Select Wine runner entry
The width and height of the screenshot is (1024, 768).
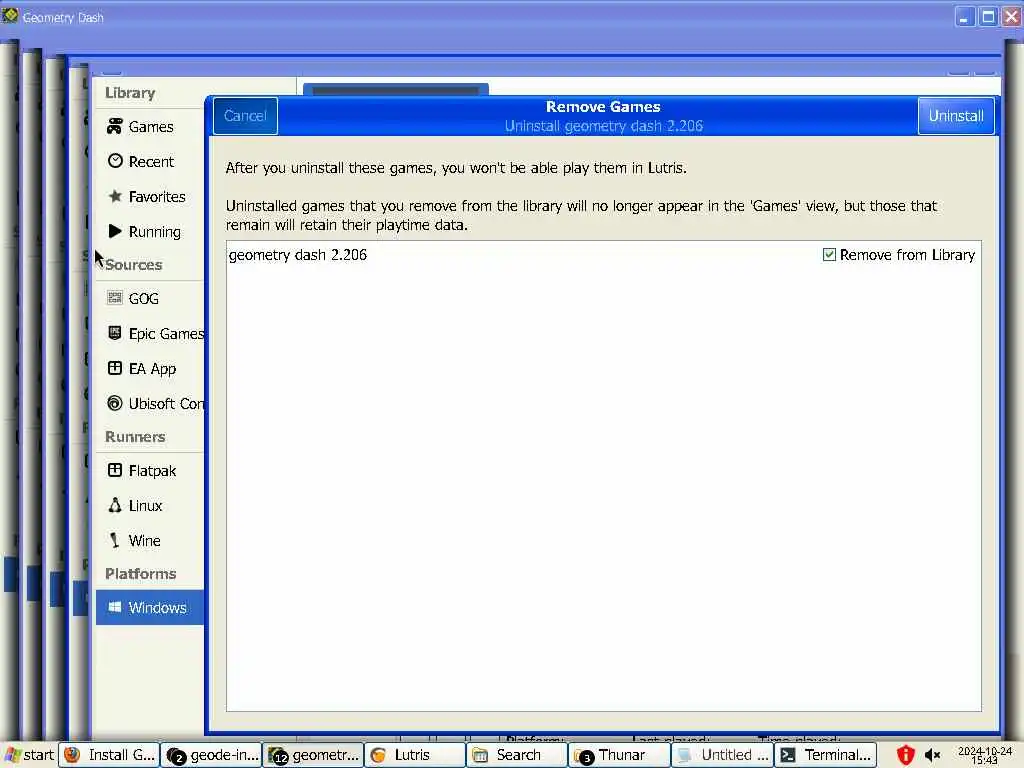150,540
